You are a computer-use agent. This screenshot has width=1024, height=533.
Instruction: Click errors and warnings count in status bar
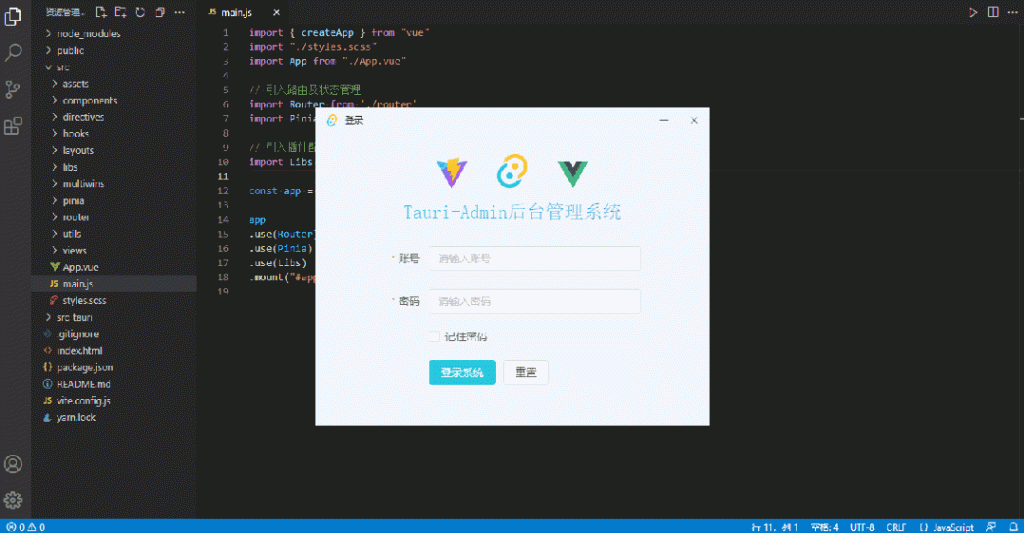(26, 527)
